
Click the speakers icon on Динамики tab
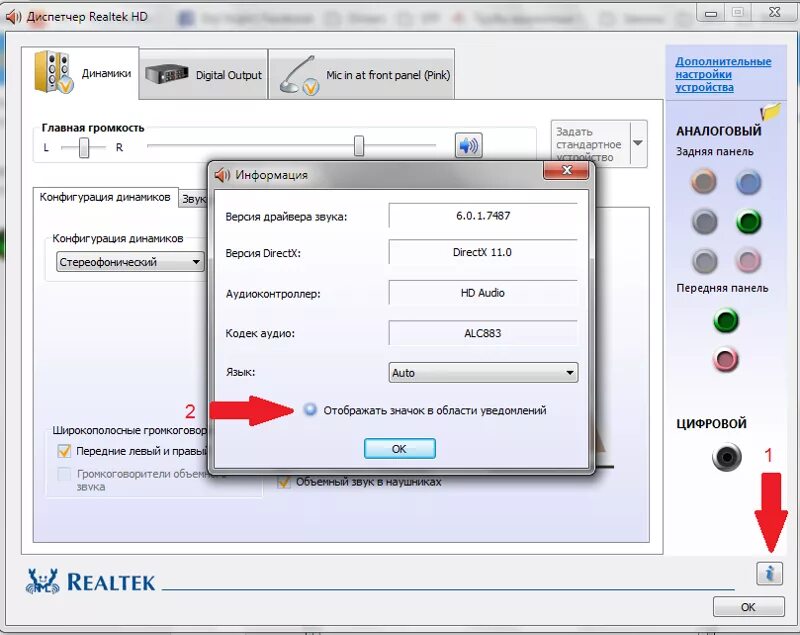tap(53, 72)
